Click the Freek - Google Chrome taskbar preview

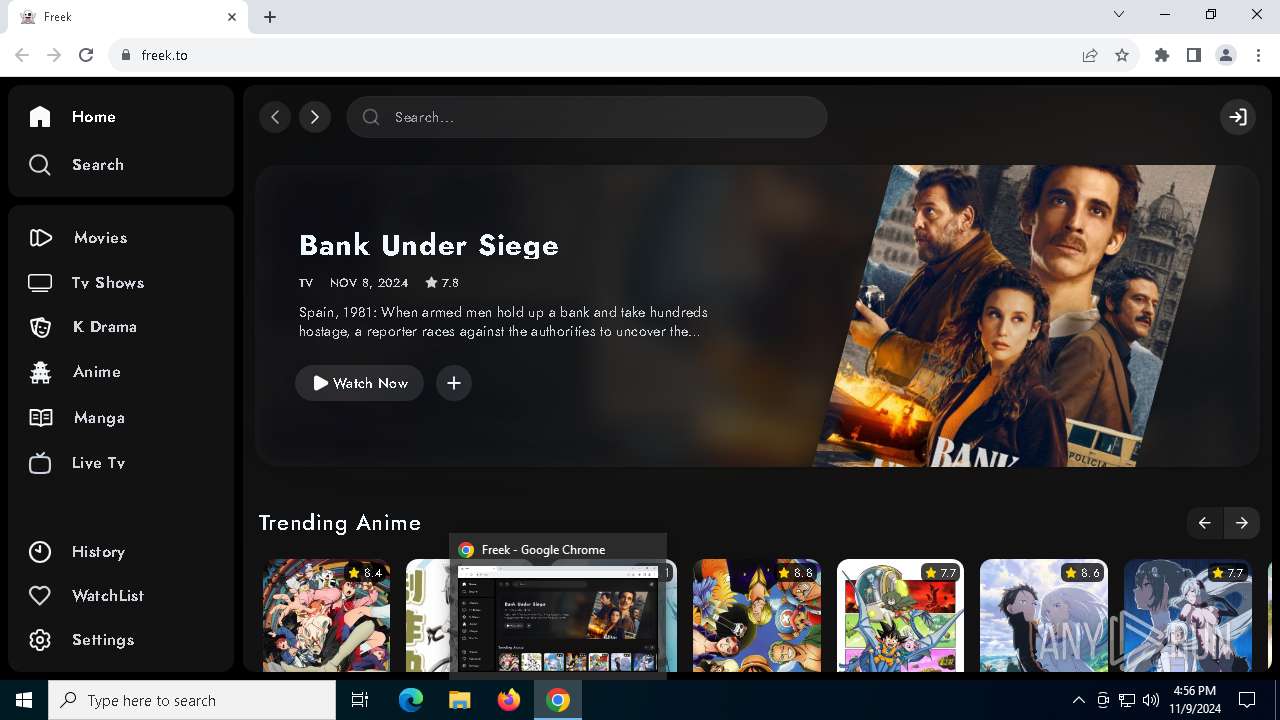(x=558, y=606)
